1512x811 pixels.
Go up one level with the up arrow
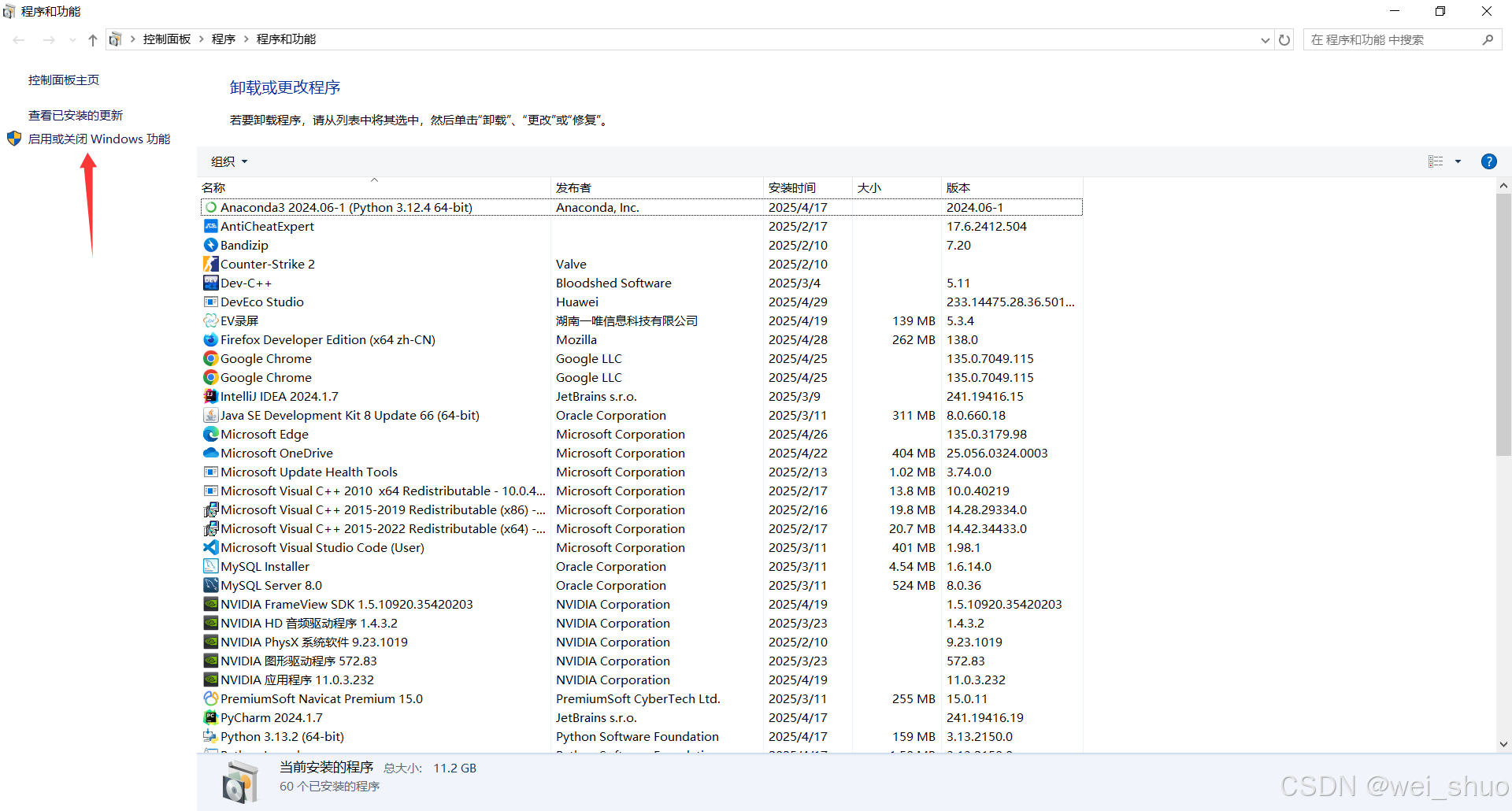(93, 40)
